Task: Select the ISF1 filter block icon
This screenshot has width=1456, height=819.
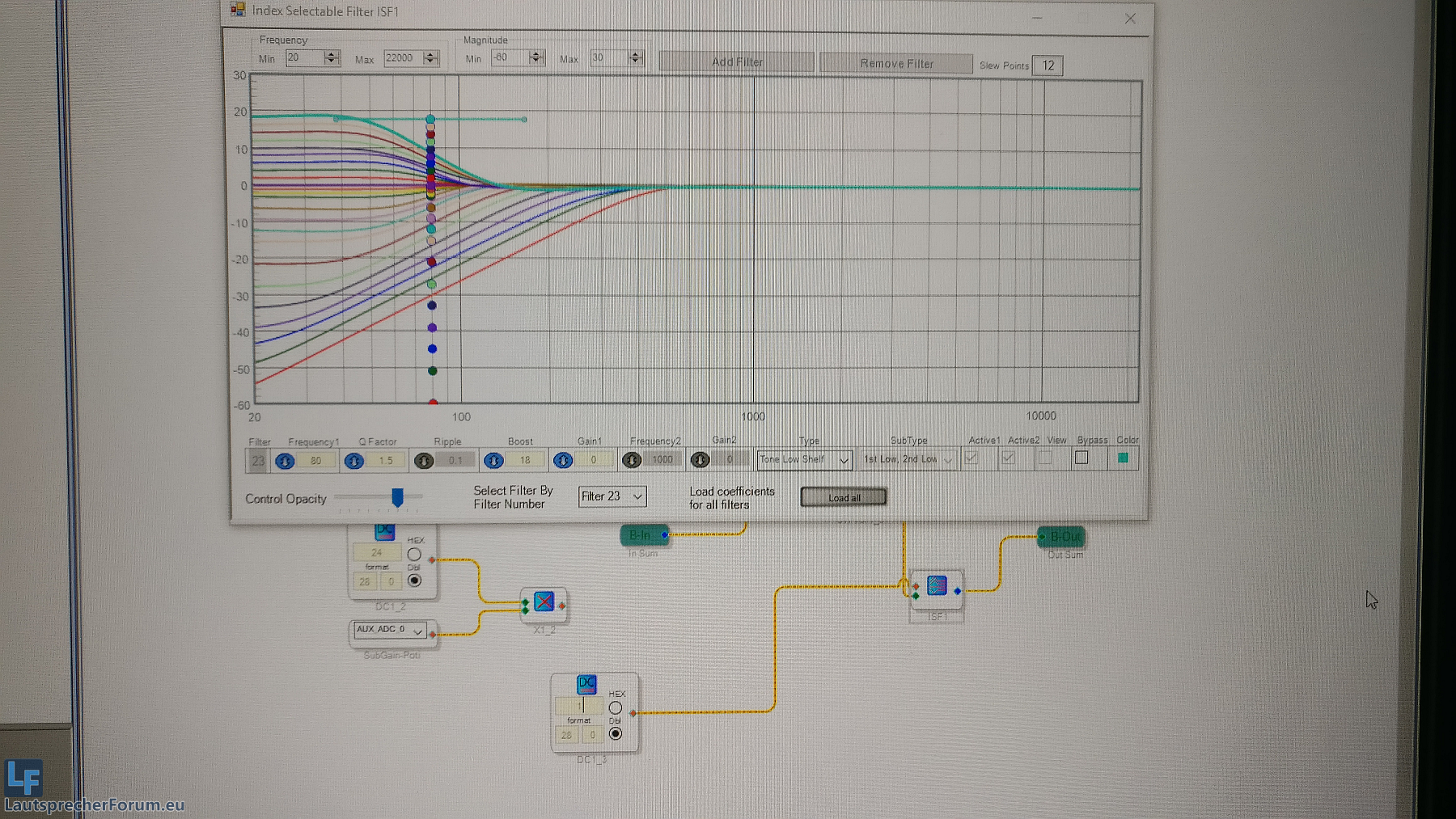Action: [937, 586]
